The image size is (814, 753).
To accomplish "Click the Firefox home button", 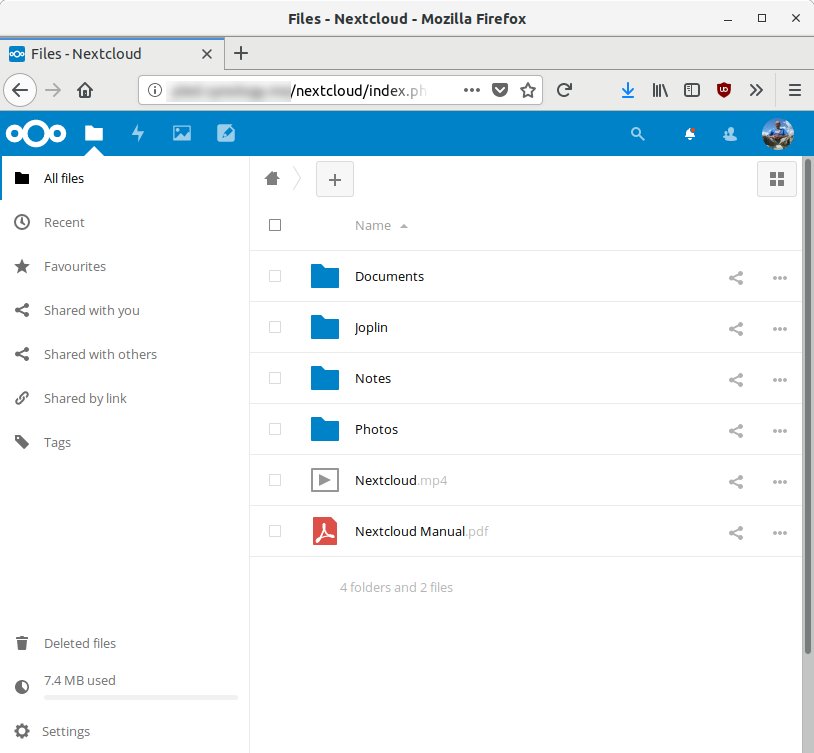I will (85, 90).
